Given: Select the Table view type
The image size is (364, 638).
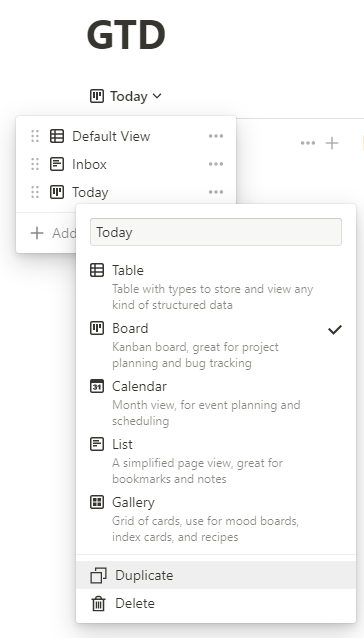Looking at the screenshot, I should point(216,287).
